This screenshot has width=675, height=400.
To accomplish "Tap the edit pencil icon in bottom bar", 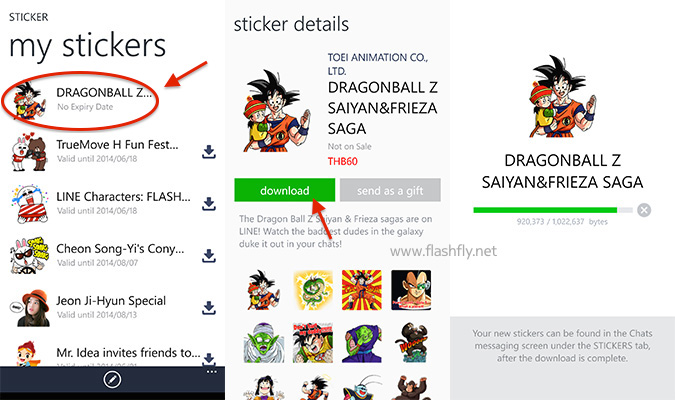I will tap(113, 381).
